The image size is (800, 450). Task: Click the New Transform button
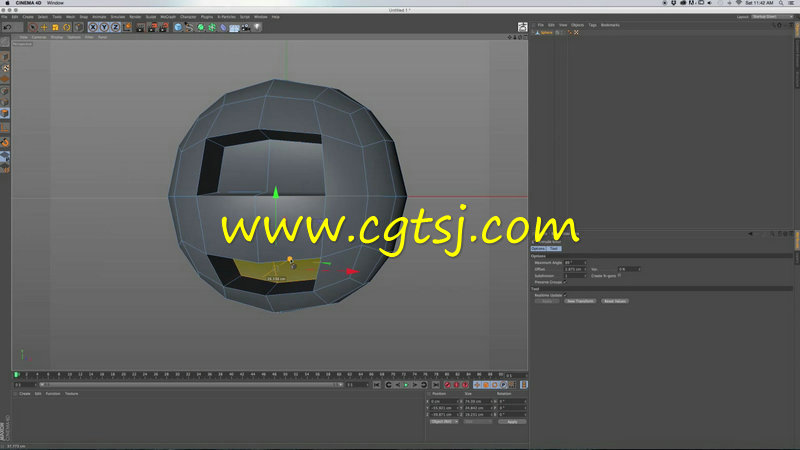tap(581, 302)
